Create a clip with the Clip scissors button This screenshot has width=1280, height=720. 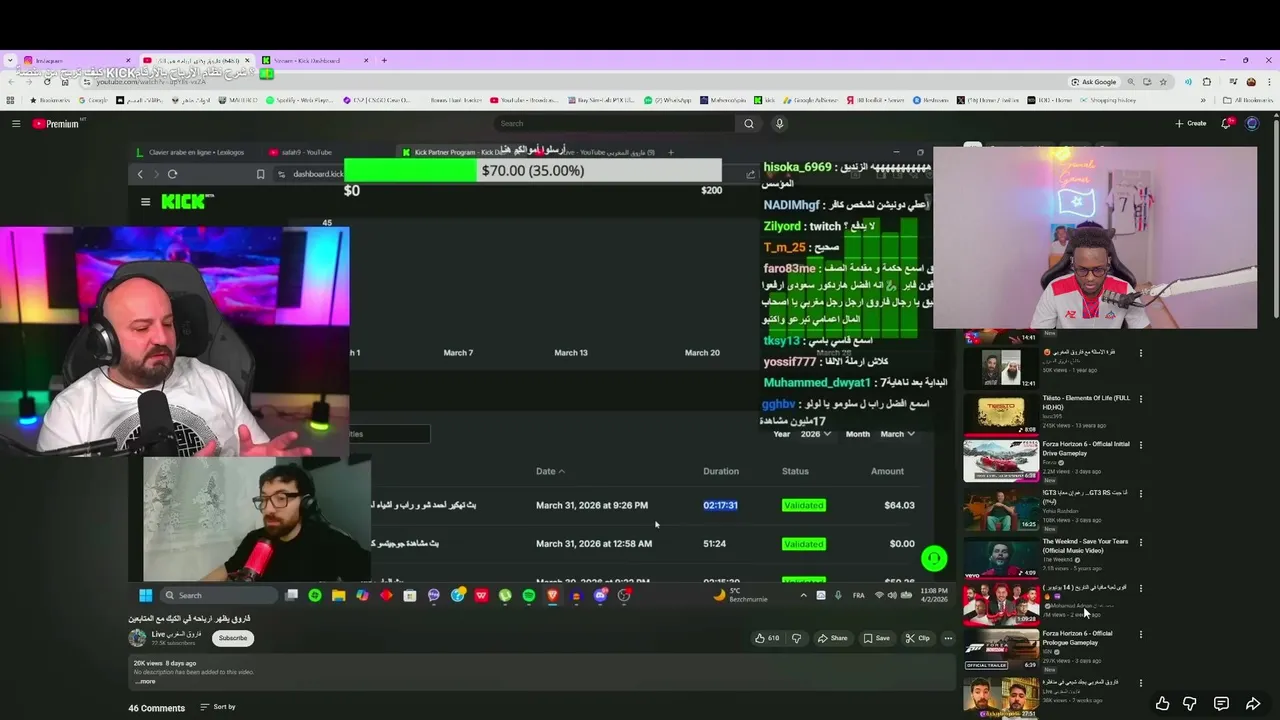click(x=917, y=638)
